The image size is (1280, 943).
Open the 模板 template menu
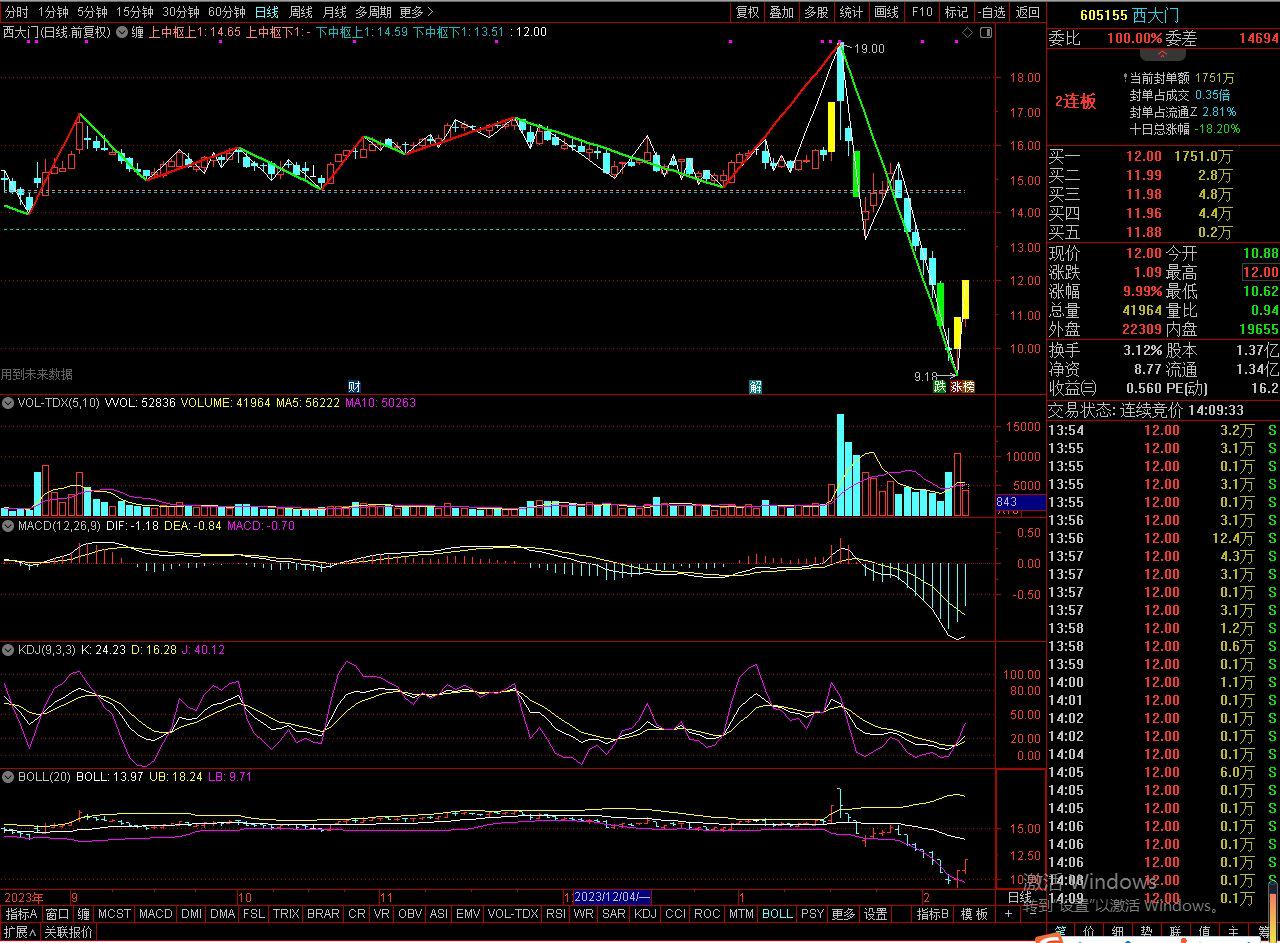[975, 914]
